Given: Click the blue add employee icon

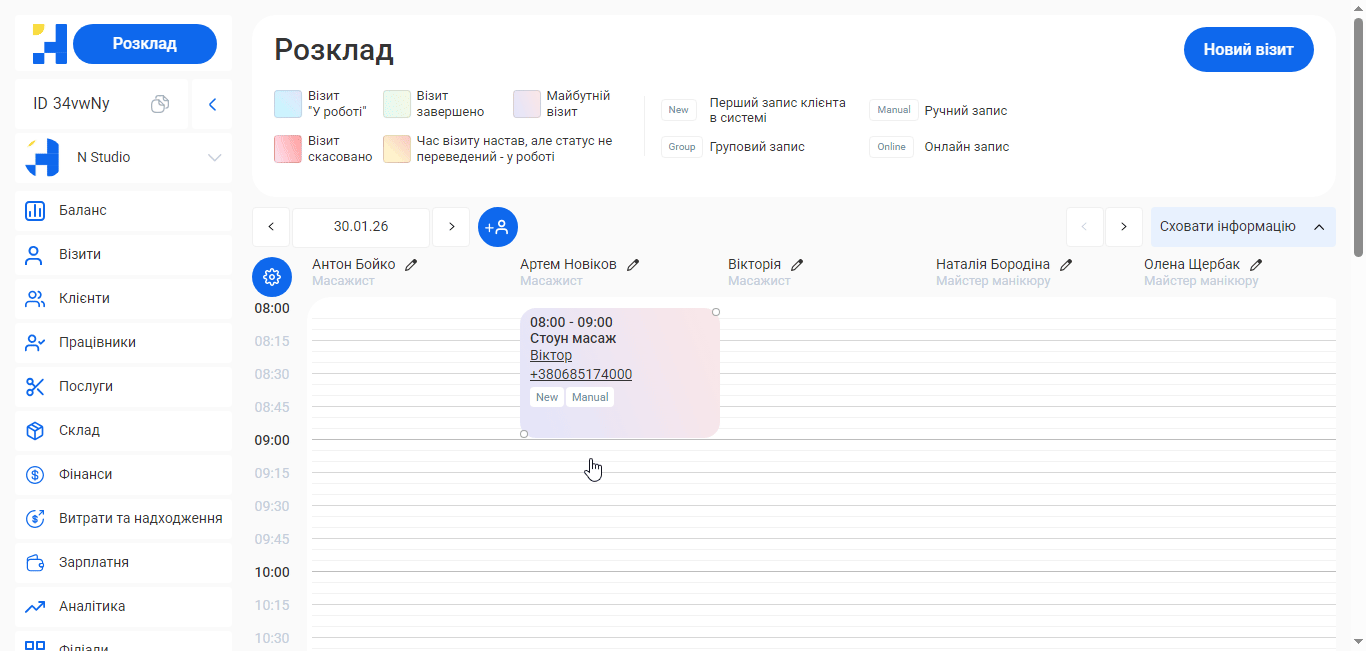Looking at the screenshot, I should coord(498,227).
